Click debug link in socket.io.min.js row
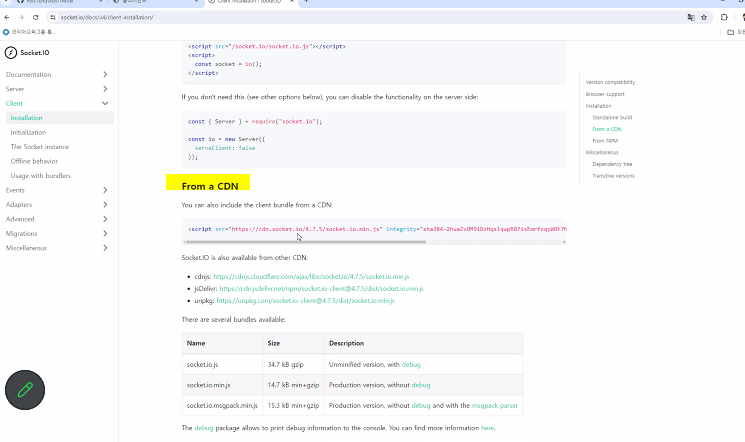Image resolution: width=745 pixels, height=442 pixels. tap(420, 385)
